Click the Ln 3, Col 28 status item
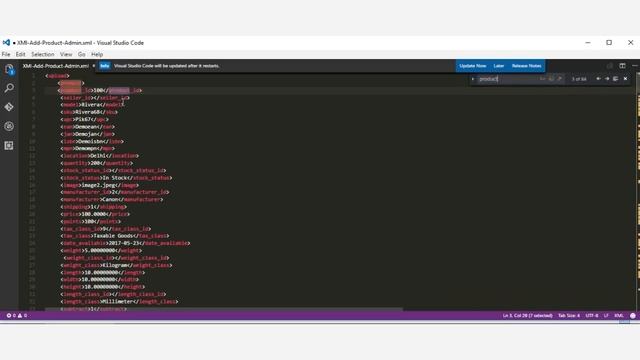Screen dimensions: 640x360 [527, 316]
